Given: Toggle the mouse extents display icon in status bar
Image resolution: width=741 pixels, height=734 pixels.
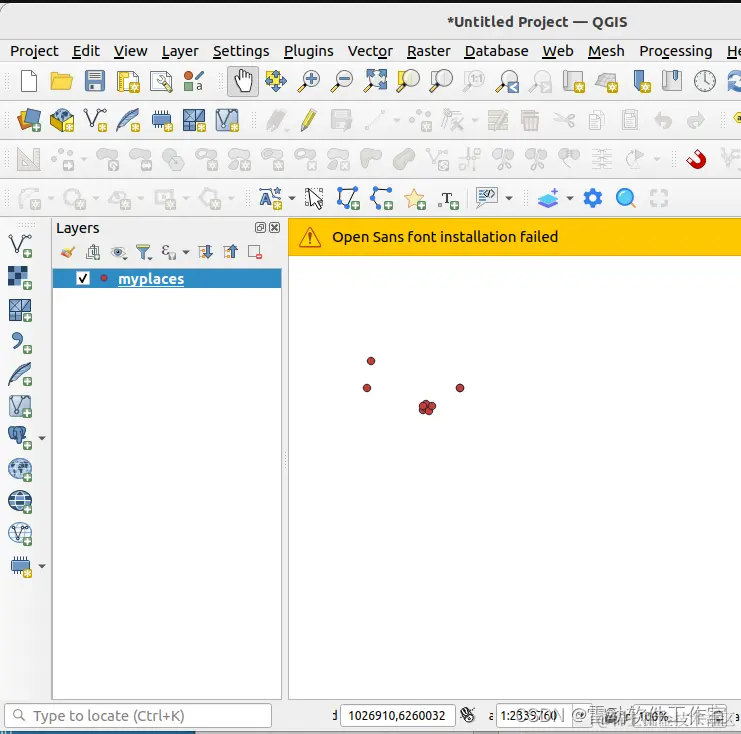Looking at the screenshot, I should click(468, 716).
